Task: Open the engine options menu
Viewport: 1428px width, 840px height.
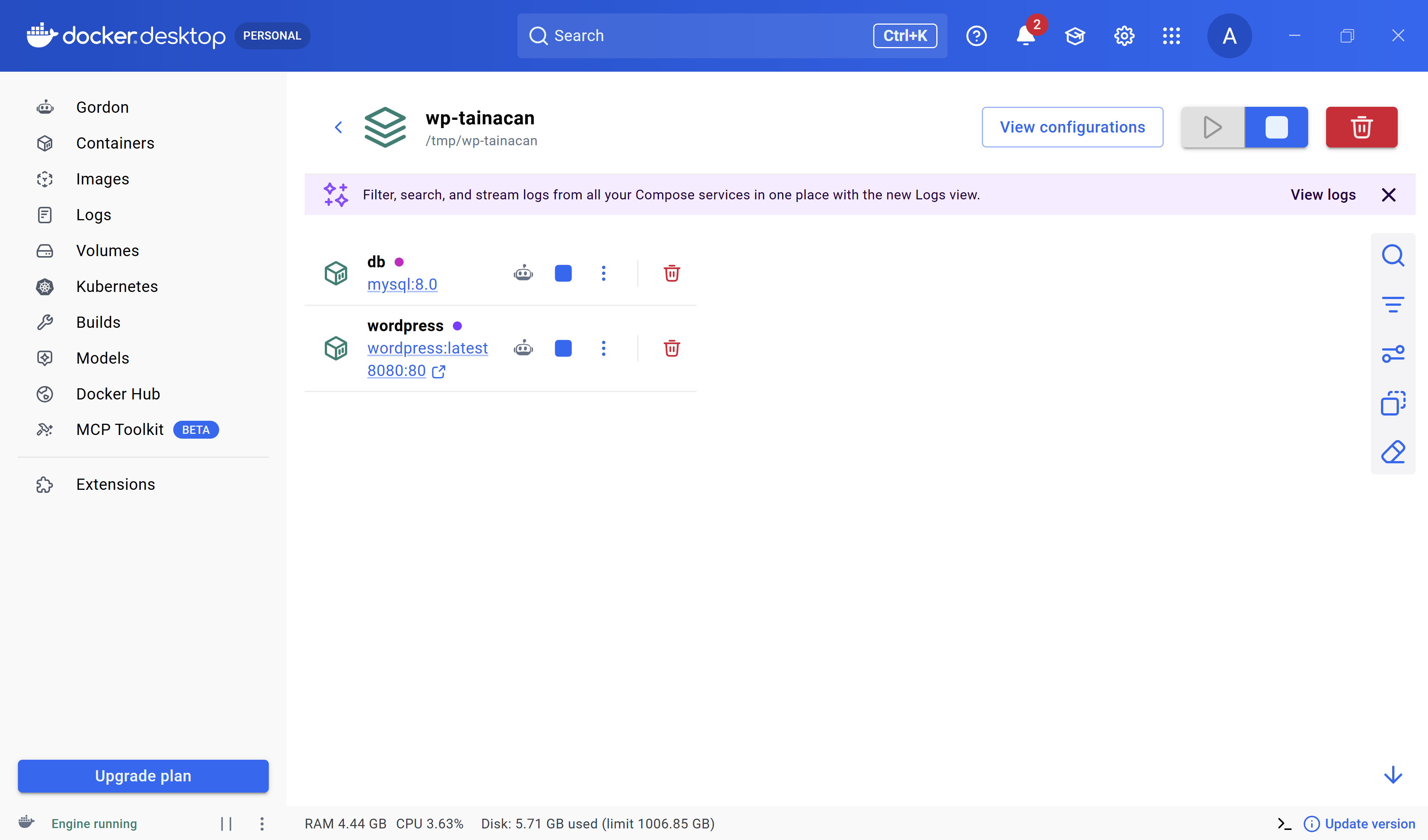Action: (x=262, y=824)
